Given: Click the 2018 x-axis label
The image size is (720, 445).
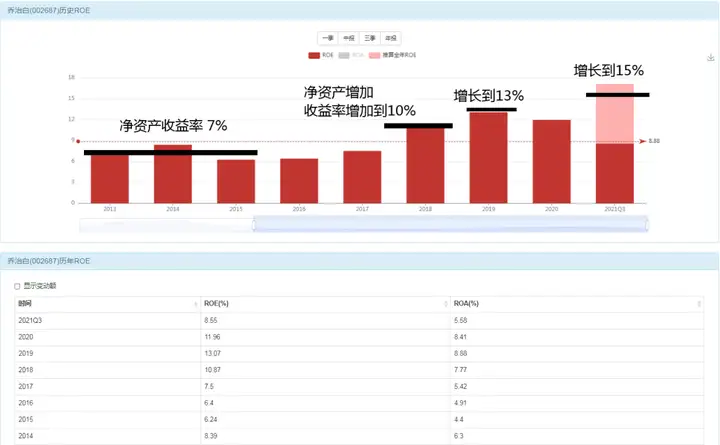Looking at the screenshot, I should [x=425, y=209].
